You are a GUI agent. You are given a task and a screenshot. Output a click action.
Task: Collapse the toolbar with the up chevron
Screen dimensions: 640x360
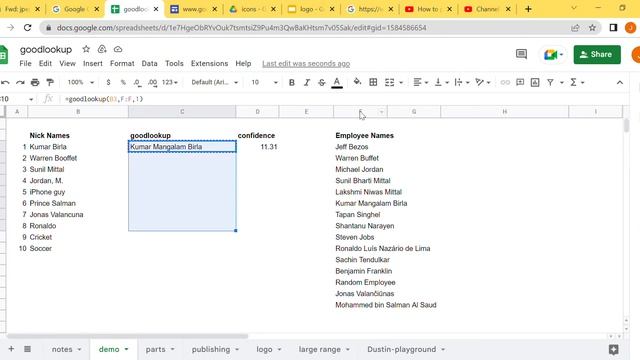coord(620,83)
